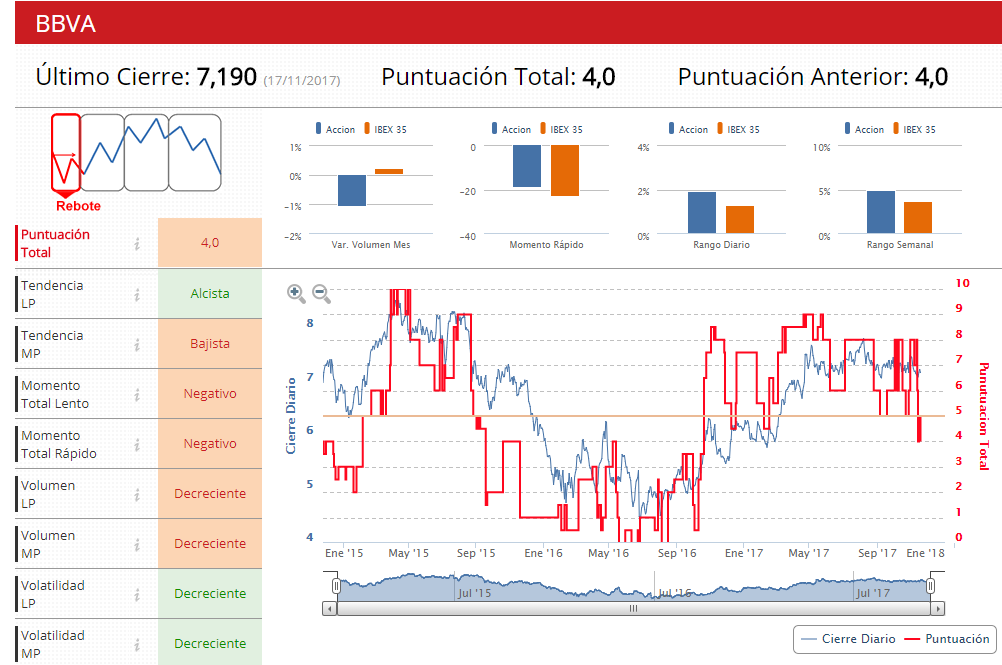Click the Decreciente value for Volatilidad LP
Viewport: 1002px width, 665px height.
tap(210, 593)
